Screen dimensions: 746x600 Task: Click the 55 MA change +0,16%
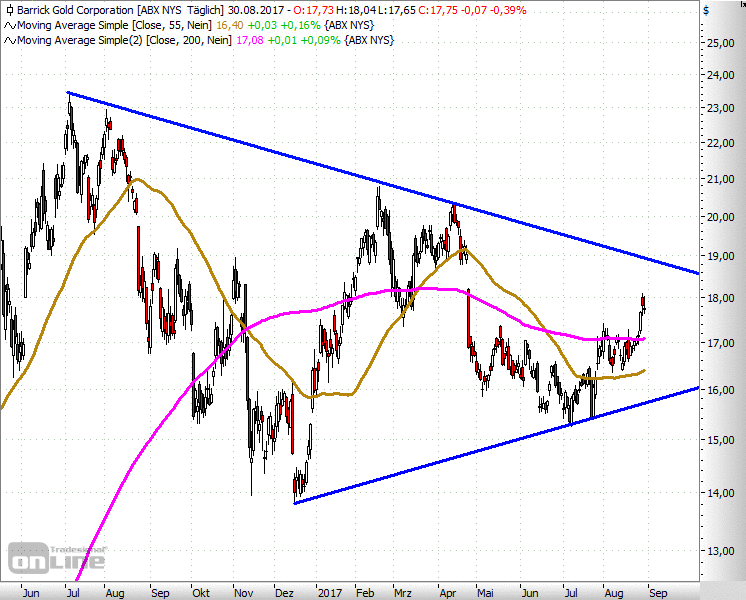(300, 25)
